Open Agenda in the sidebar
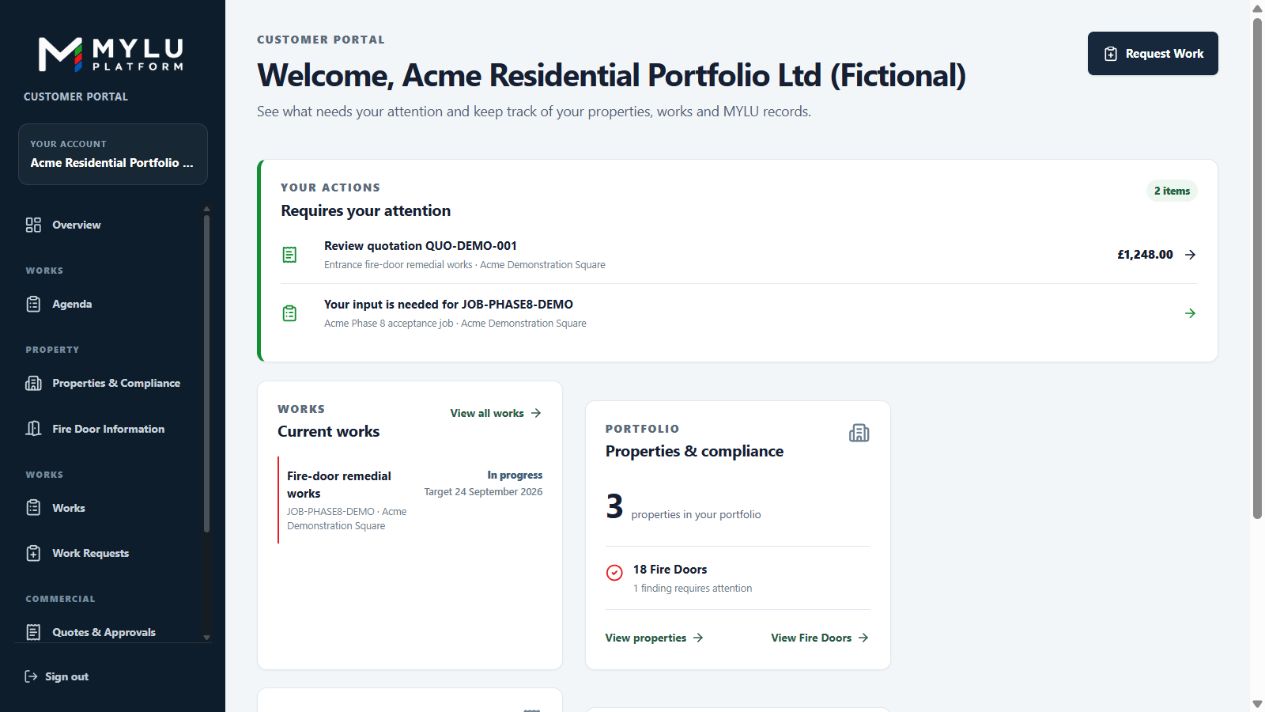Screen dimensions: 1265x712 pos(113,304)
